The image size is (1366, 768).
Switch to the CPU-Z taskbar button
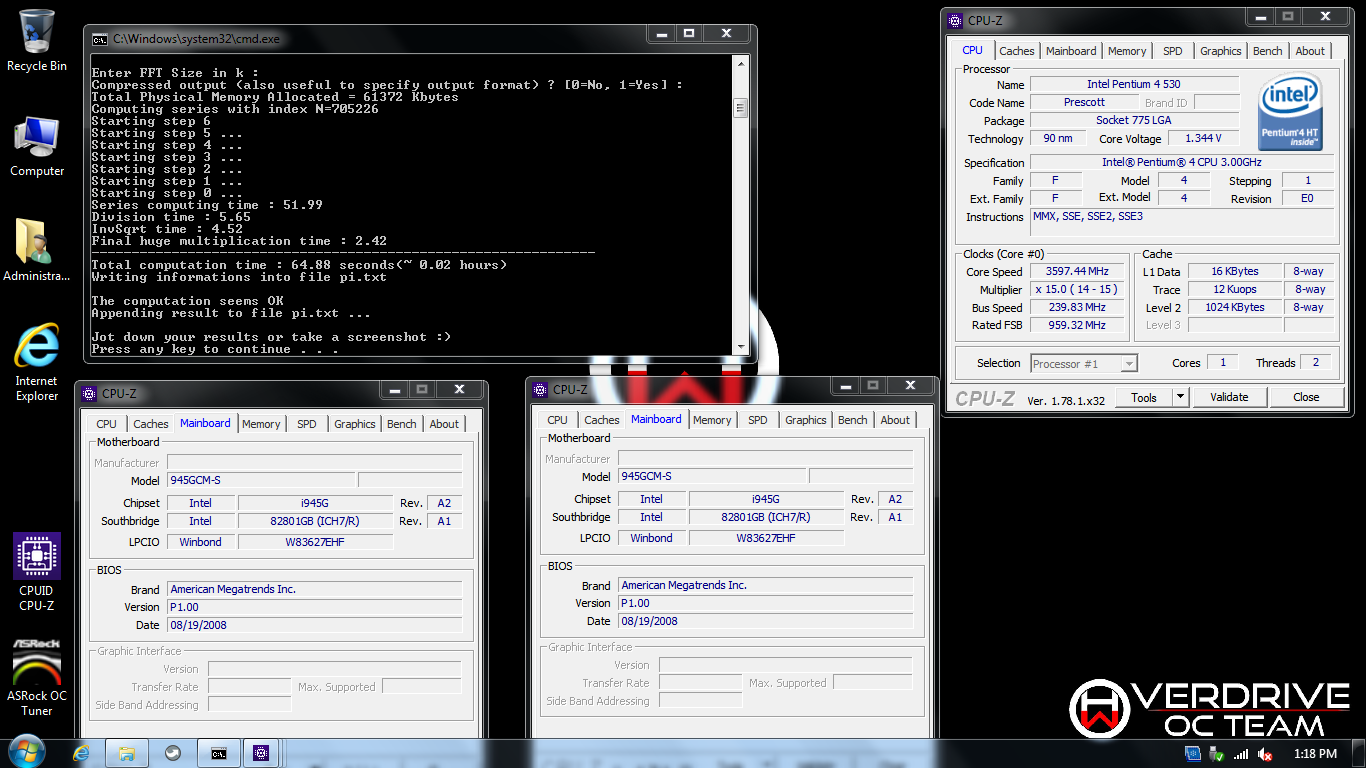coord(262,753)
